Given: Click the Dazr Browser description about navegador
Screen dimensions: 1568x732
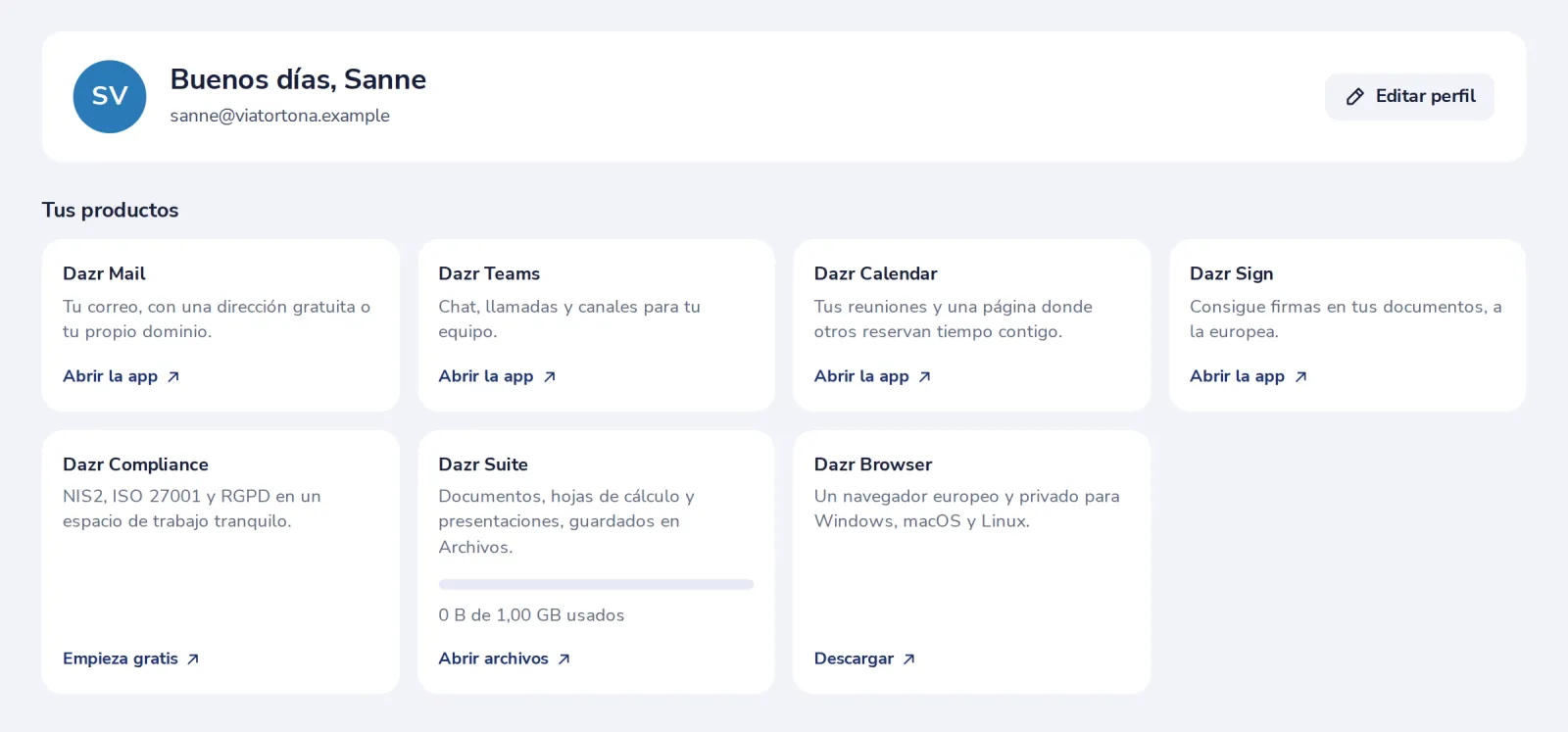Looking at the screenshot, I should click(x=966, y=509).
